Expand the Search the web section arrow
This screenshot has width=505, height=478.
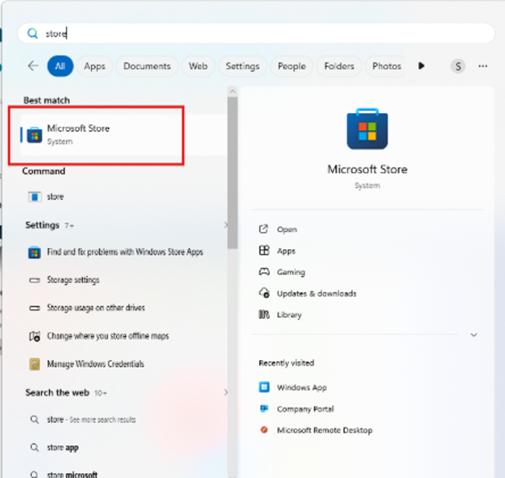tap(226, 392)
